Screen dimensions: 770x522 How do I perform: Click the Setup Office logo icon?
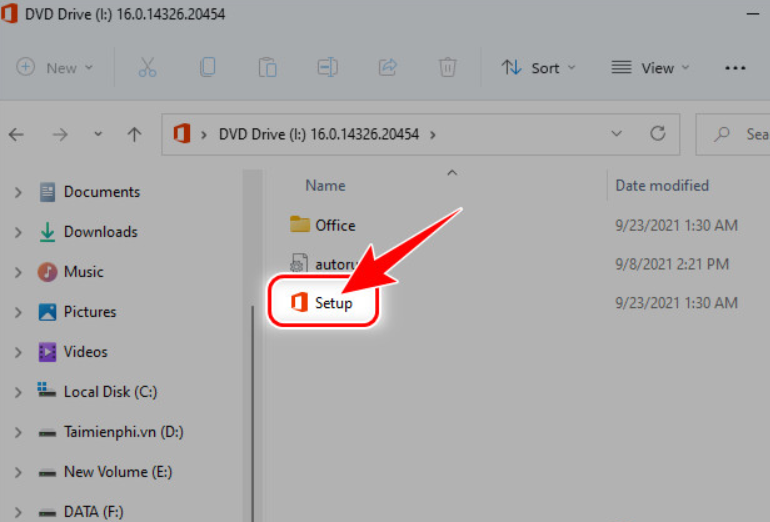point(299,302)
